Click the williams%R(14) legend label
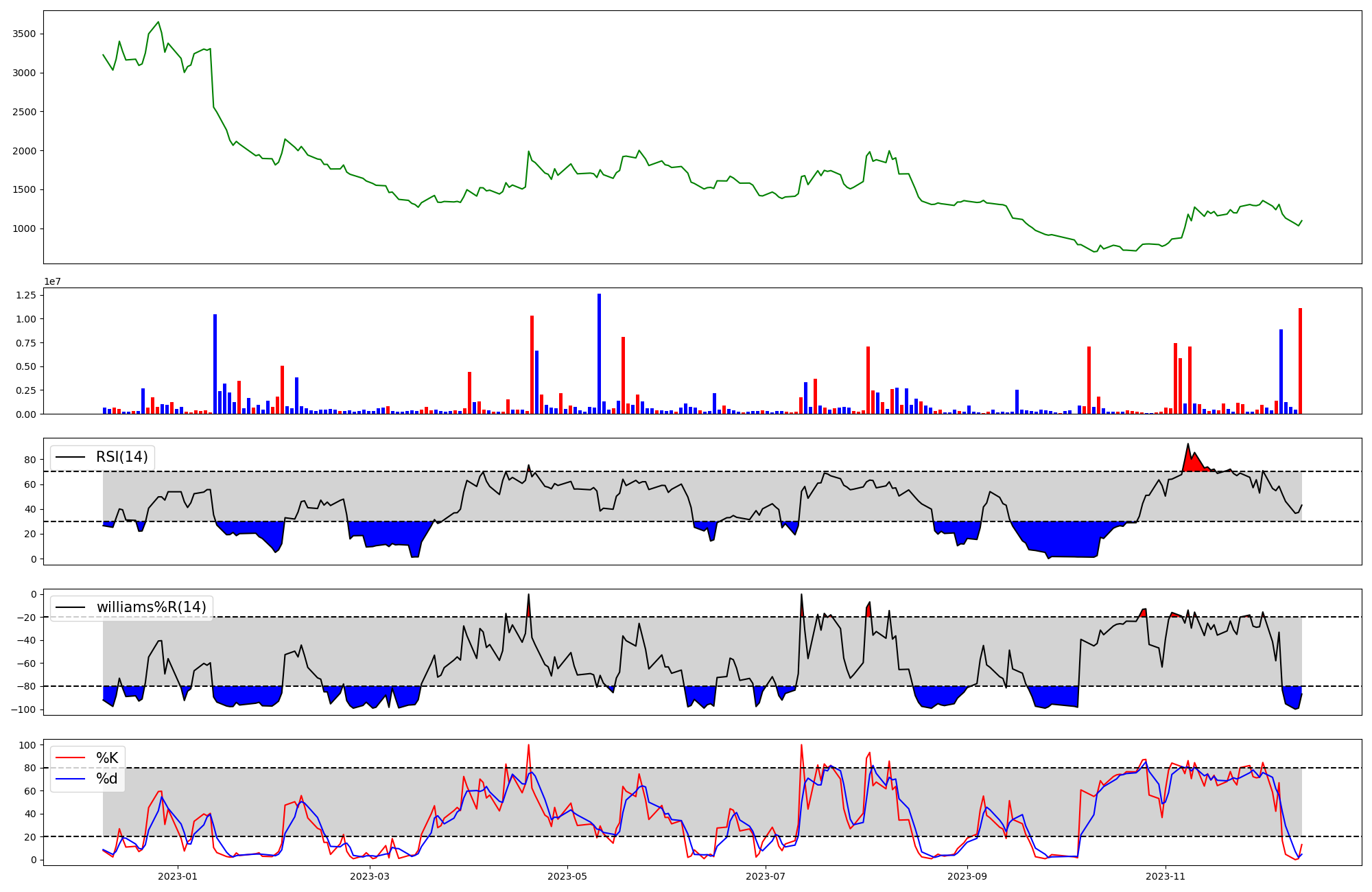Screen dimensions: 1372x892 click(x=151, y=607)
